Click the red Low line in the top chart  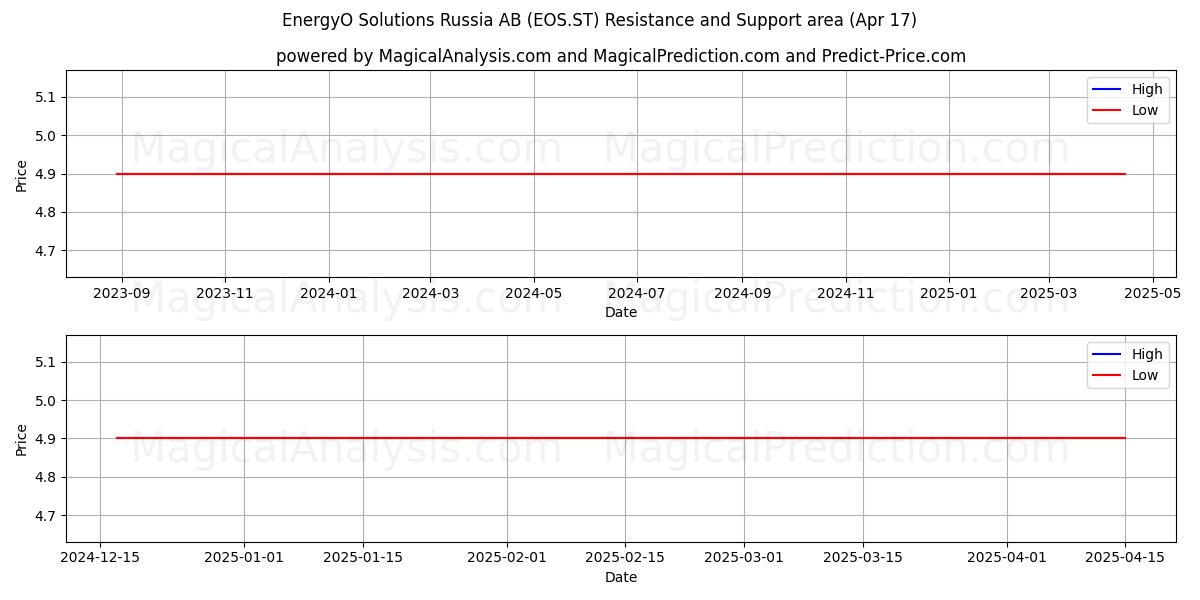click(620, 174)
